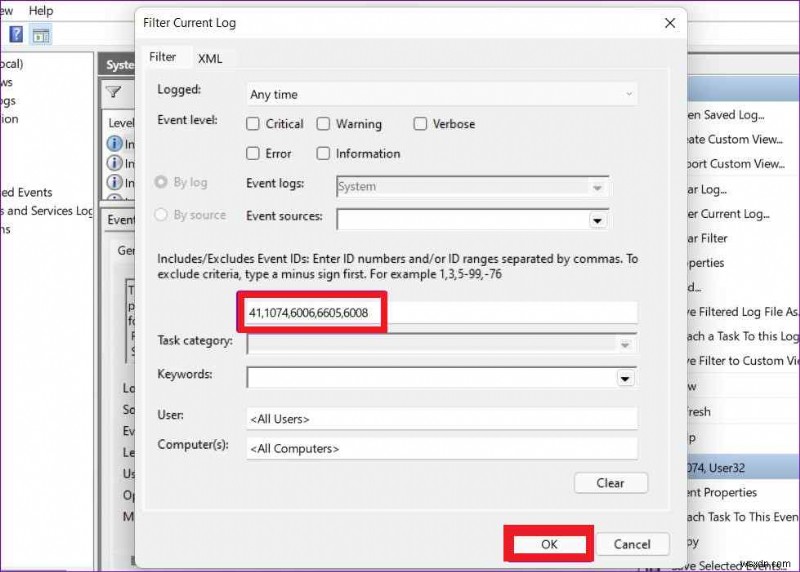Click Refresh in Actions pane
Image resolution: width=800 pixels, height=572 pixels.
point(699,412)
